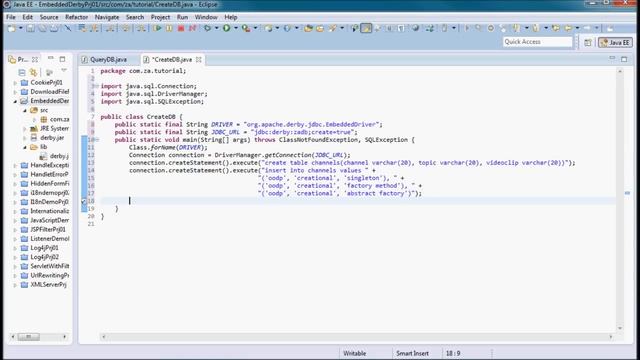This screenshot has height=360, width=640.
Task: Select the XMLServerPrj project
Action: [48, 285]
